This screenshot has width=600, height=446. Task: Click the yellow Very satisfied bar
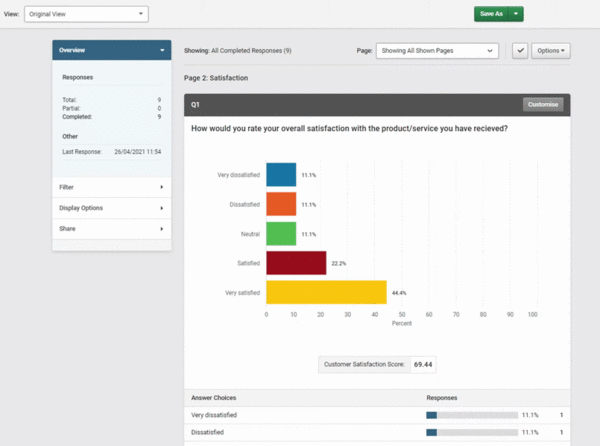tap(326, 292)
